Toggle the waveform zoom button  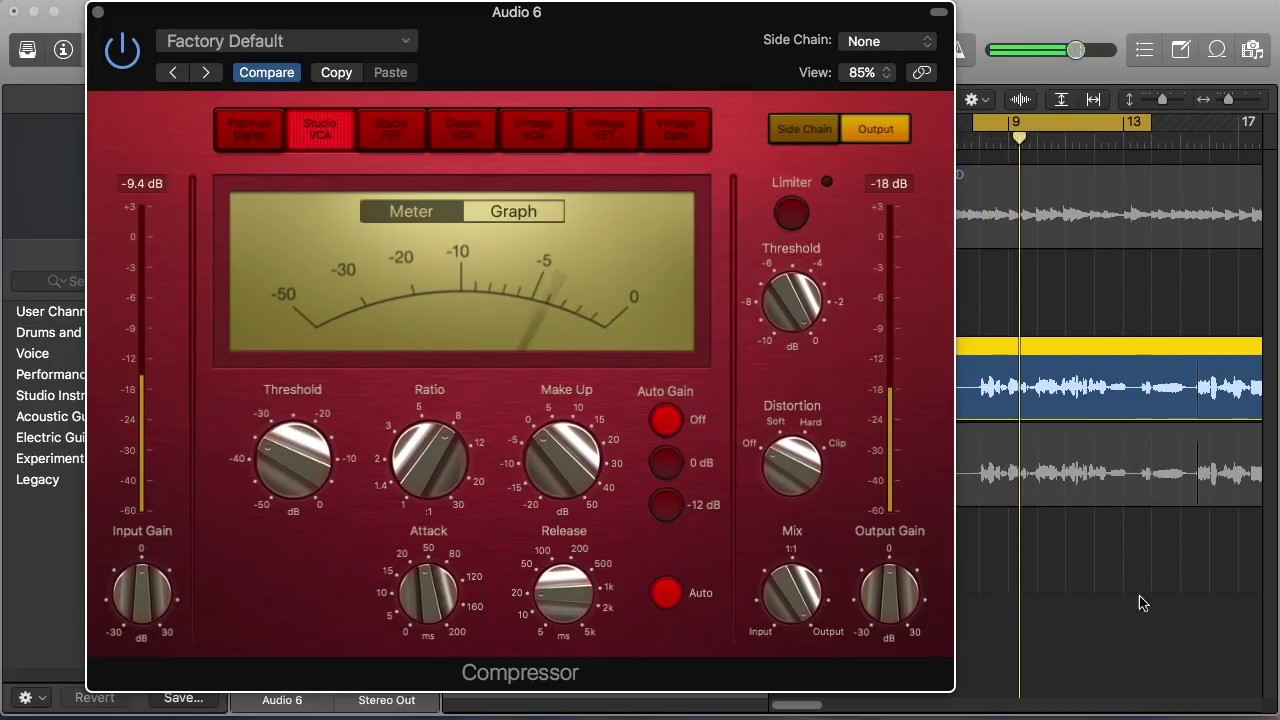pos(1021,99)
